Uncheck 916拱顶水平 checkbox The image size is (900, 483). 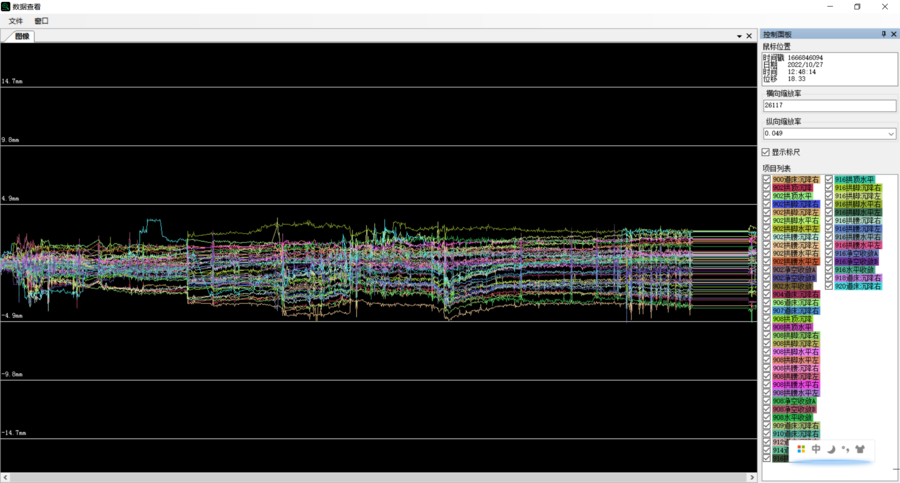pyautogui.click(x=829, y=179)
